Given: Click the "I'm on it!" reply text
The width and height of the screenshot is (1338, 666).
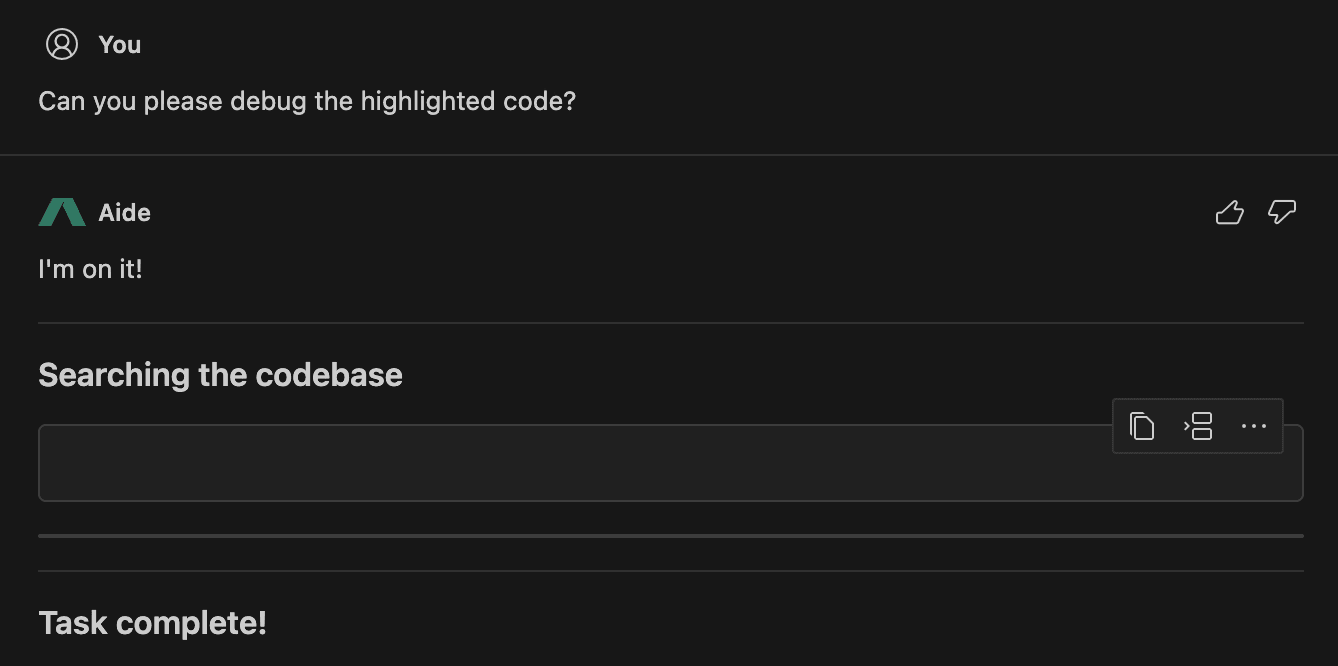Looking at the screenshot, I should click(90, 269).
